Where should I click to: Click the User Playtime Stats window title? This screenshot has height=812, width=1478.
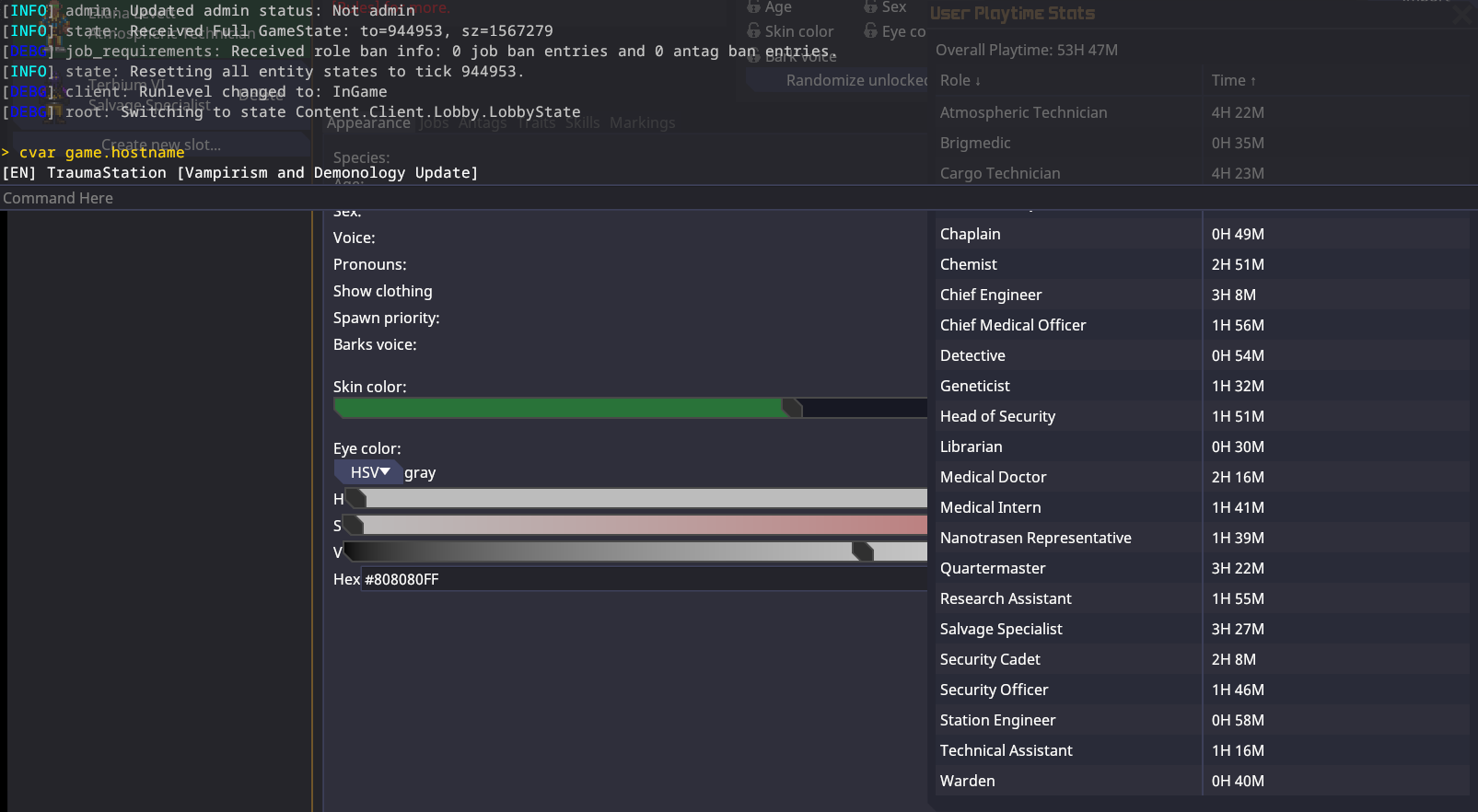click(x=1013, y=13)
